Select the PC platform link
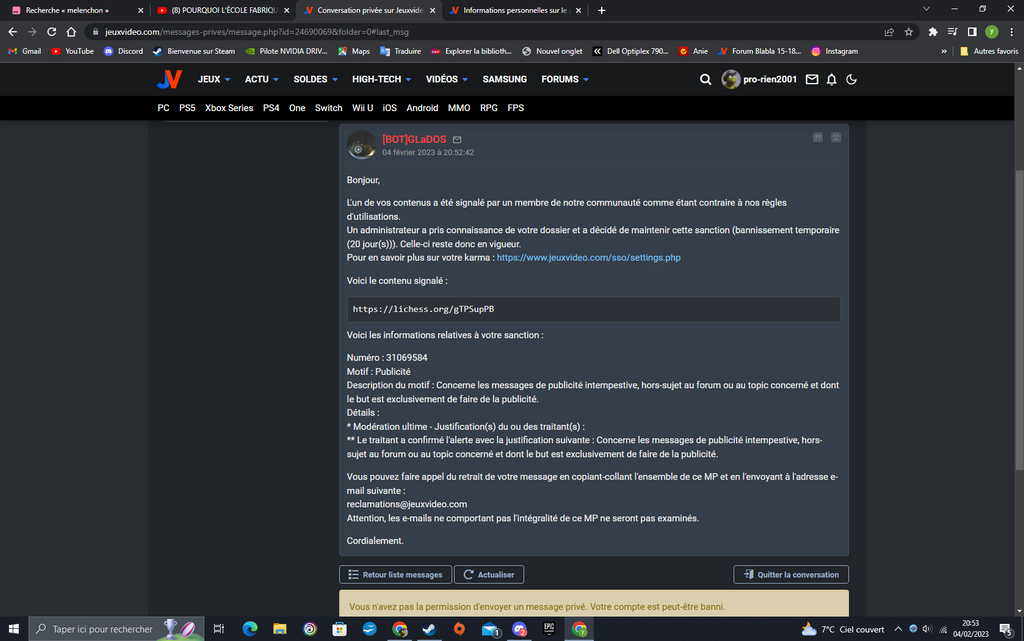This screenshot has height=641, width=1024. [x=163, y=108]
